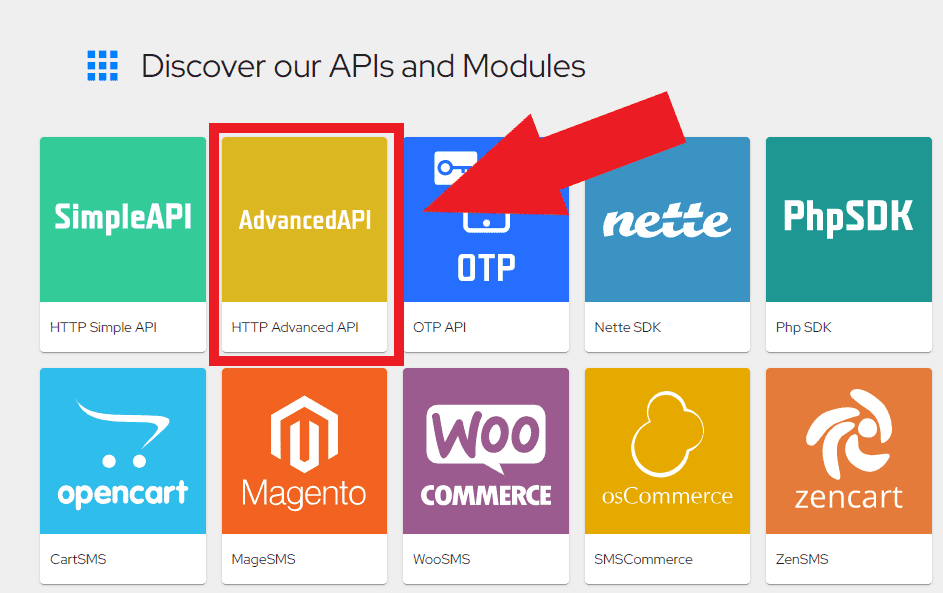Screen dimensions: 943x593
Task: Click the OTP API label
Action: click(440, 327)
